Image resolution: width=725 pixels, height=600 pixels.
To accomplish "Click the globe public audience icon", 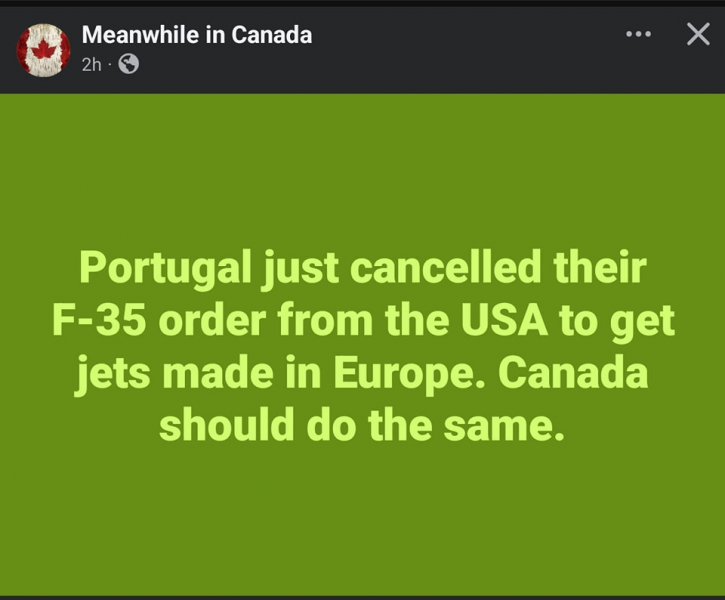I will click(129, 64).
